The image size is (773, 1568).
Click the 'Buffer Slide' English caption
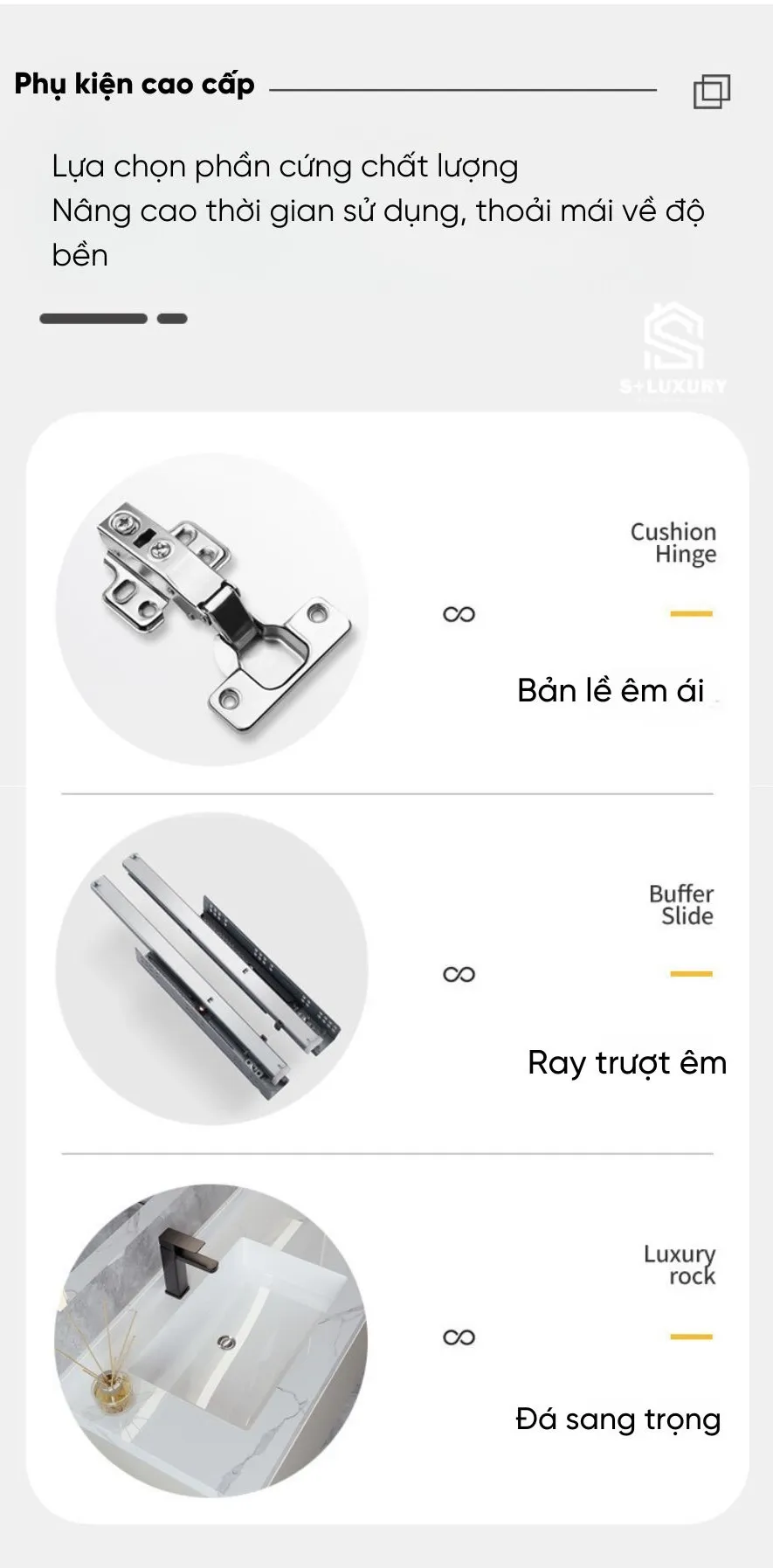tap(681, 905)
